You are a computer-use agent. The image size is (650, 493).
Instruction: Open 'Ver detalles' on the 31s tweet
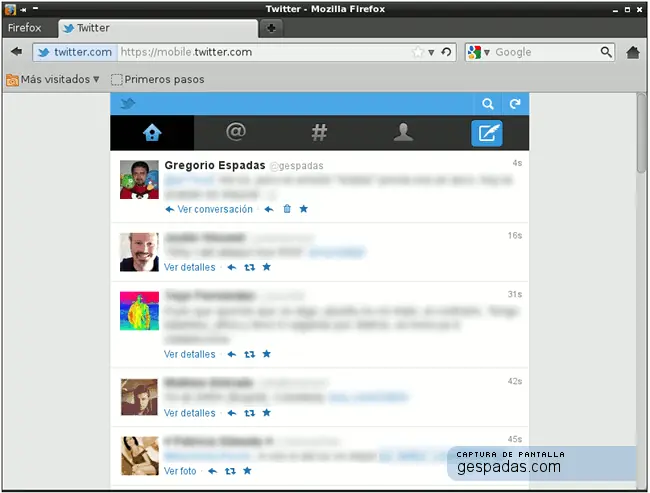click(189, 355)
